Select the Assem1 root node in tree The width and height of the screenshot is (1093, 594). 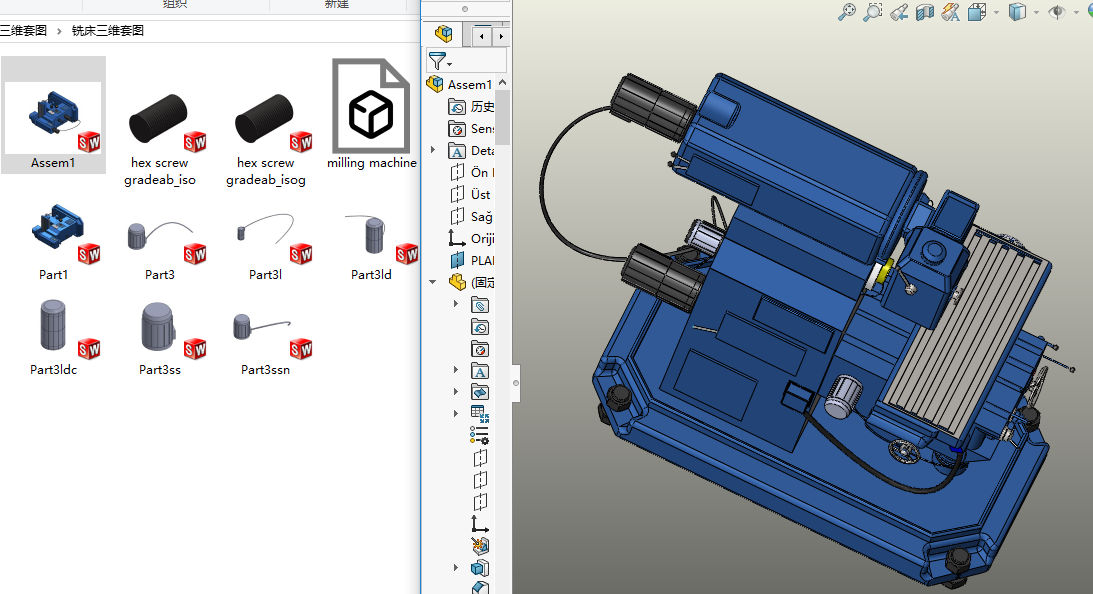(469, 85)
